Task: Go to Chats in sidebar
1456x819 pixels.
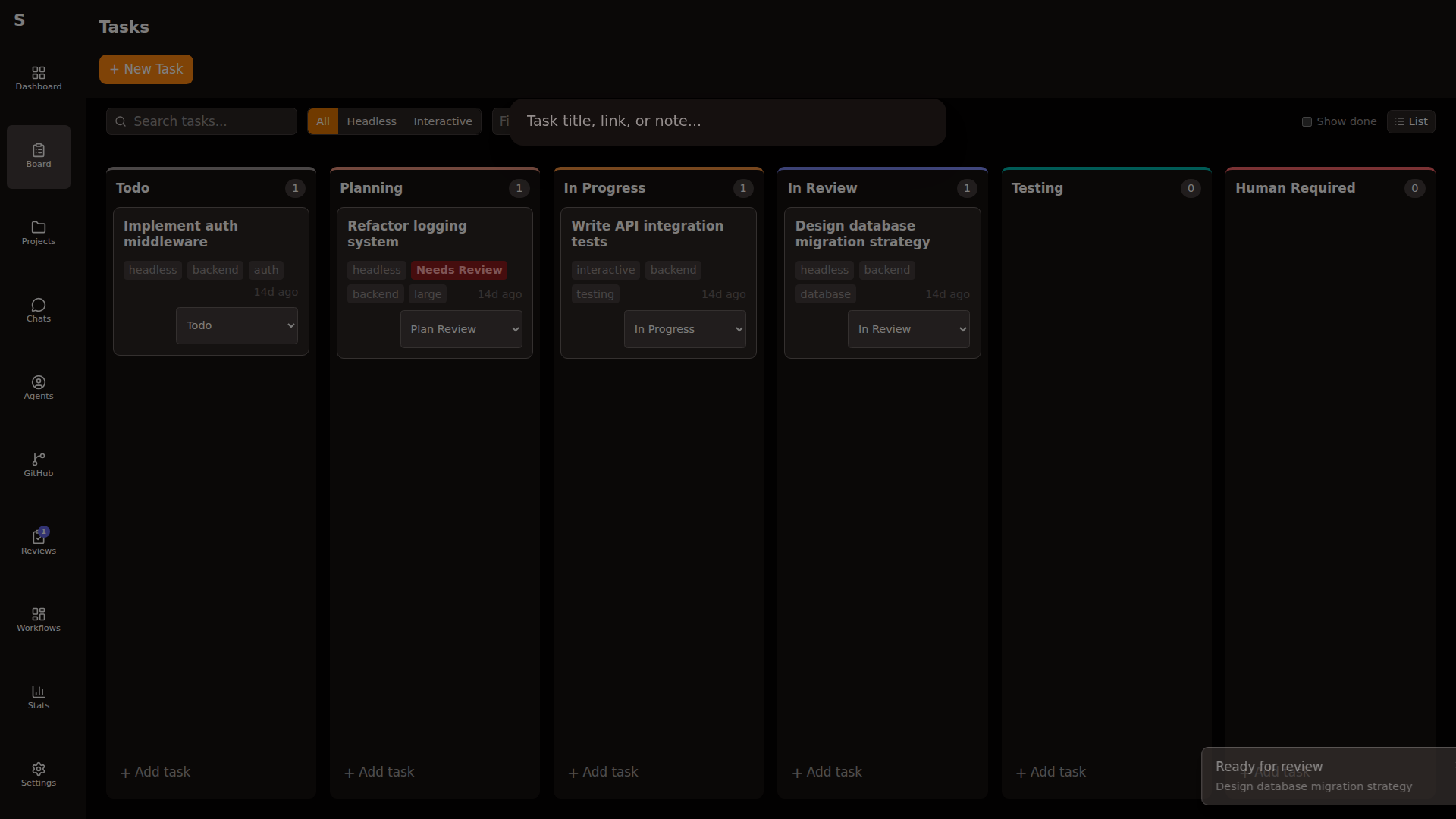Action: [39, 310]
